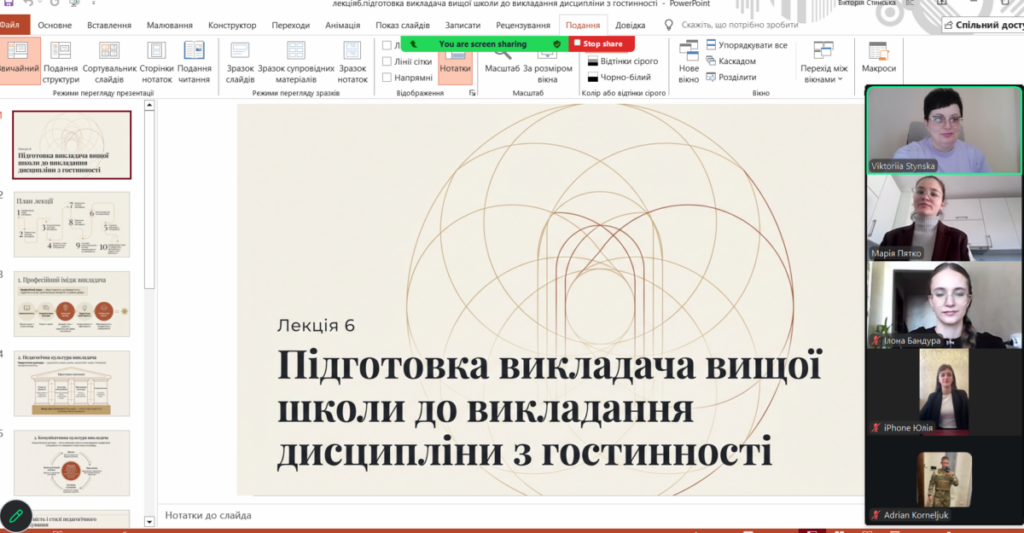Click Cascade windows (Каскадом)
The width and height of the screenshot is (1024, 533).
(x=736, y=61)
